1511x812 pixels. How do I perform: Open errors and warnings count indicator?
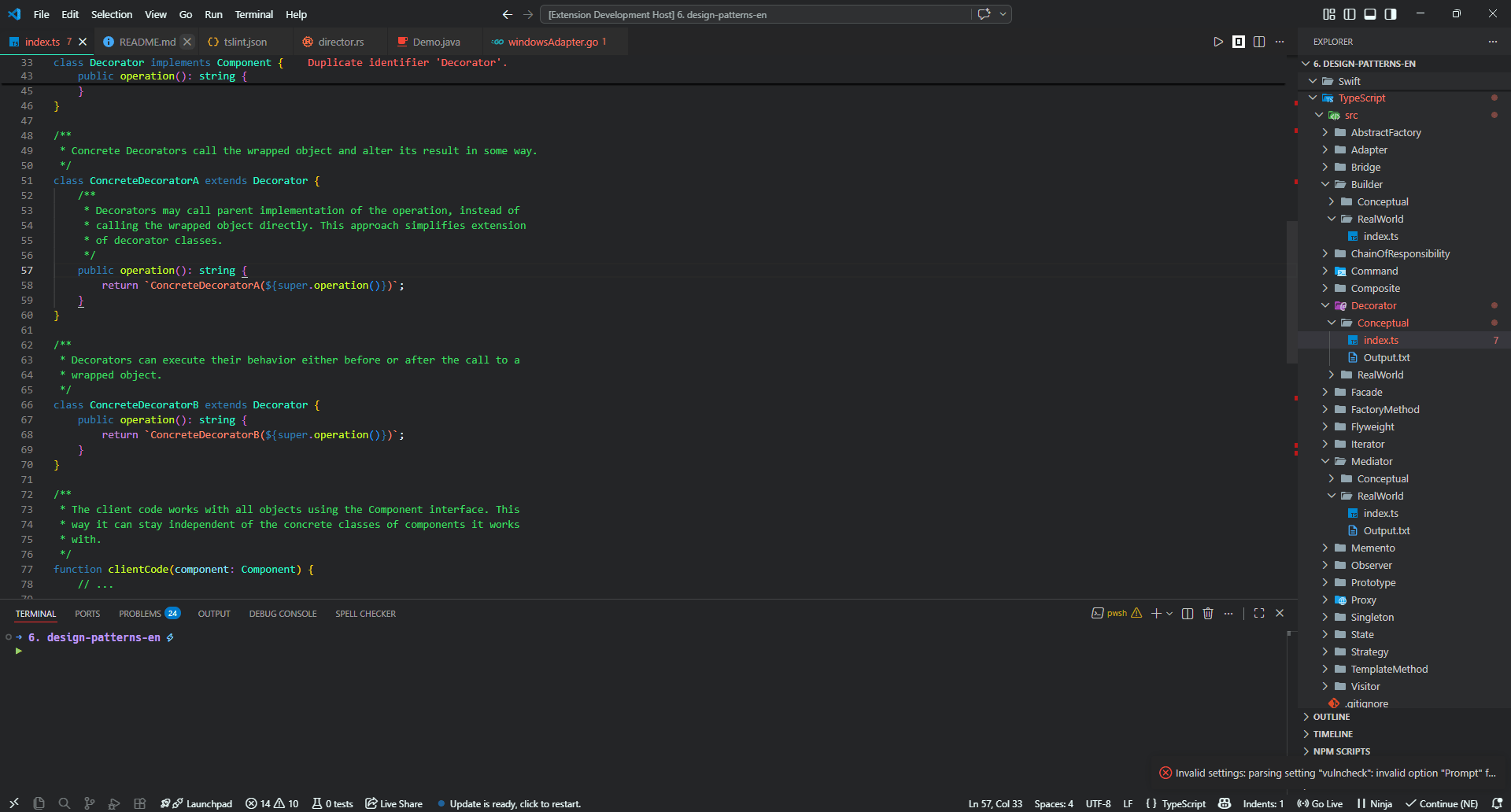272,803
